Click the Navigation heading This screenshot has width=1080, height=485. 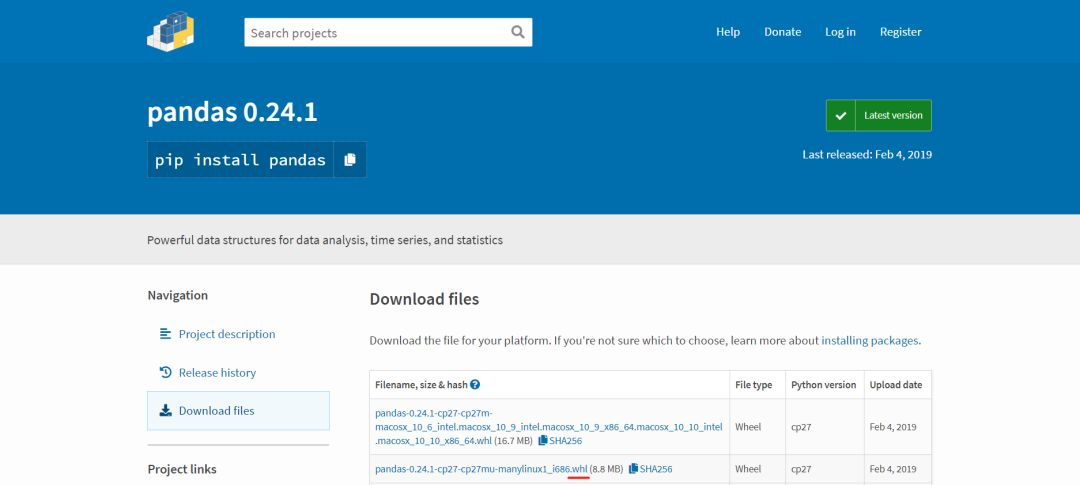click(x=178, y=296)
